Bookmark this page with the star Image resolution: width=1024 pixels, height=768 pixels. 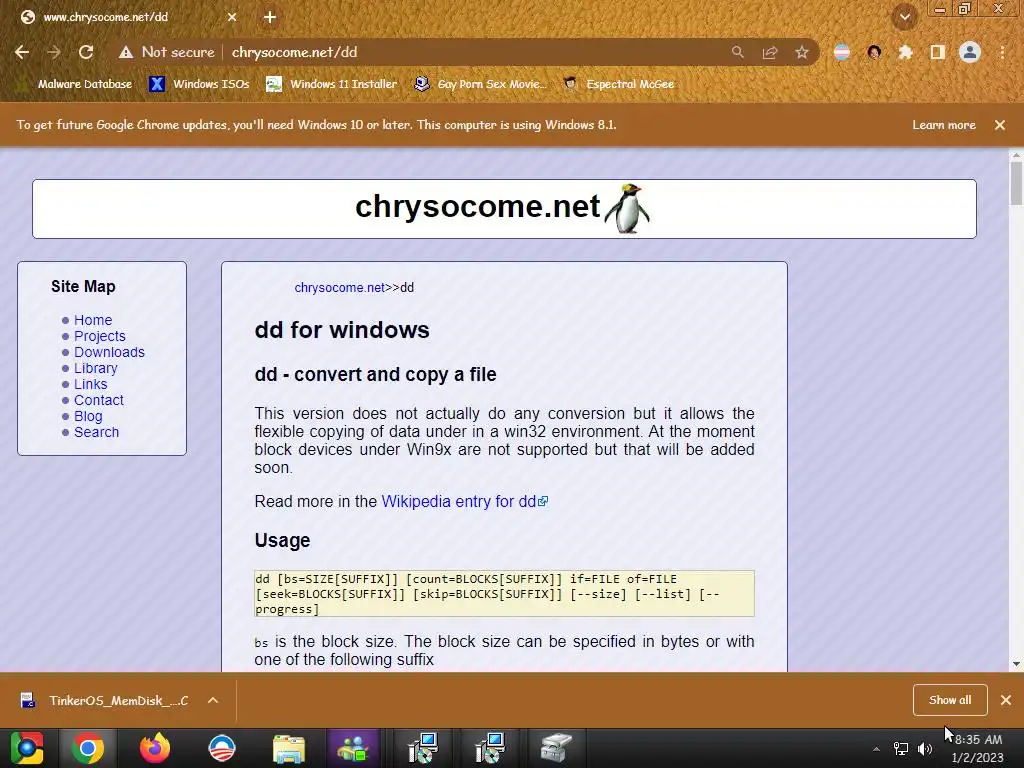pyautogui.click(x=802, y=52)
